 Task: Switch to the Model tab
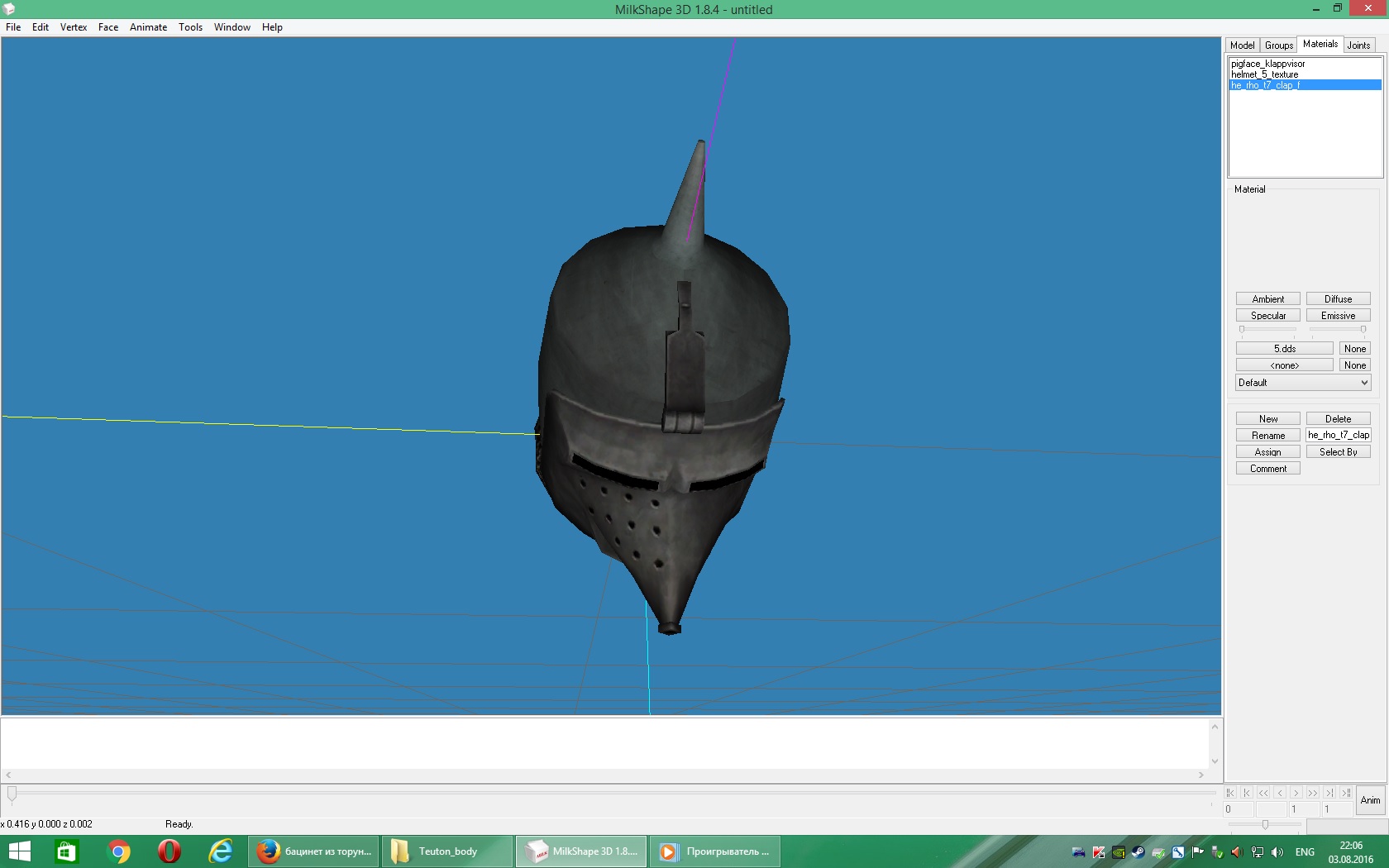(x=1242, y=45)
